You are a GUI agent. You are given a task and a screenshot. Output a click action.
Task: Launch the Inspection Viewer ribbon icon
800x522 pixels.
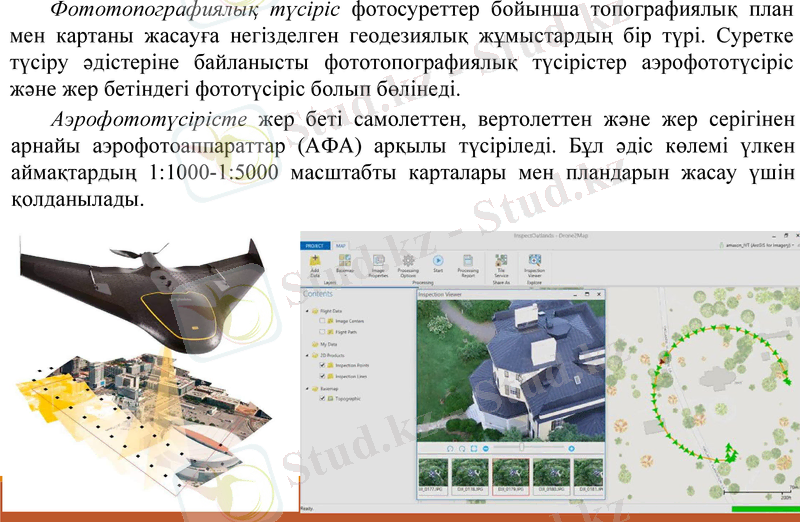tap(534, 260)
